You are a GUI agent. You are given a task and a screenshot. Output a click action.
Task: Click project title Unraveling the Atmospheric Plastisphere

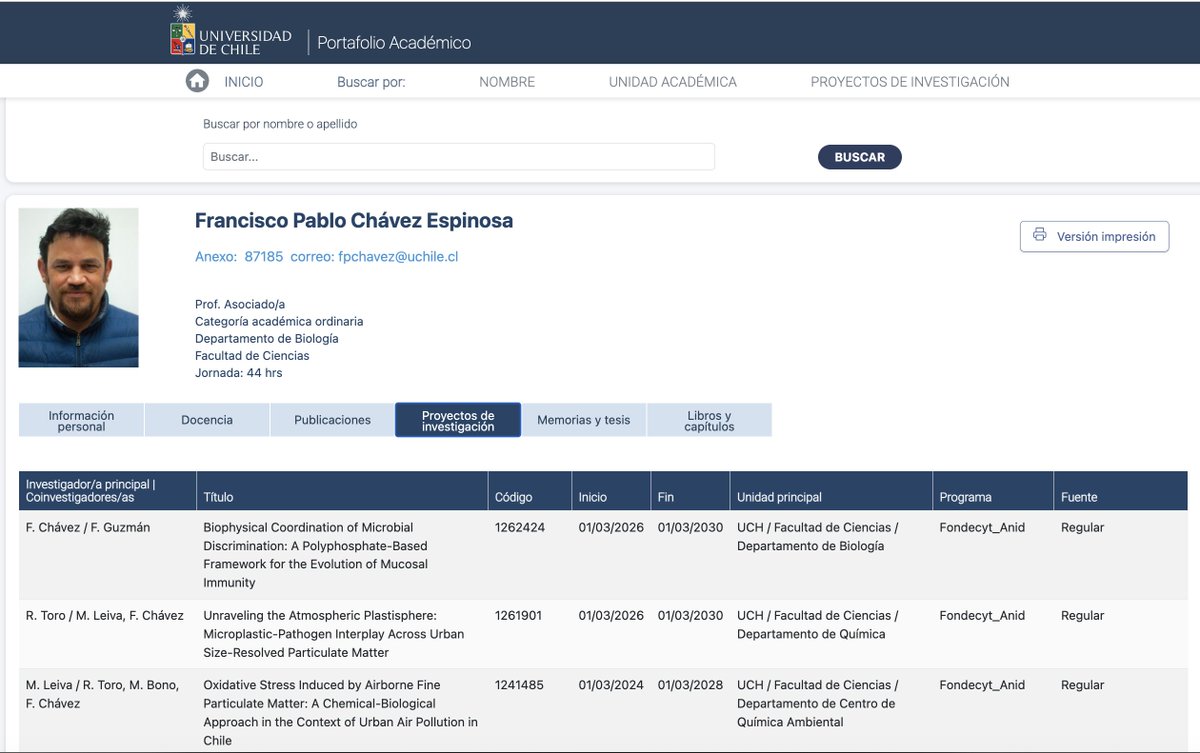[x=333, y=634]
